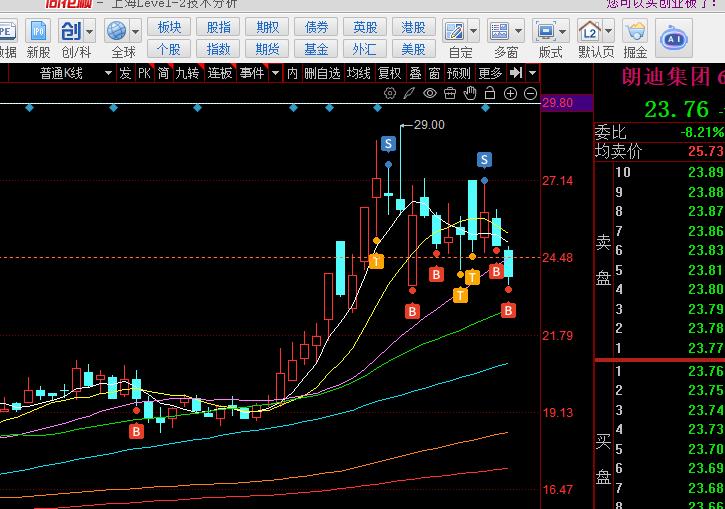Zoom in chart with plus icon
The height and width of the screenshot is (509, 725).
509,93
